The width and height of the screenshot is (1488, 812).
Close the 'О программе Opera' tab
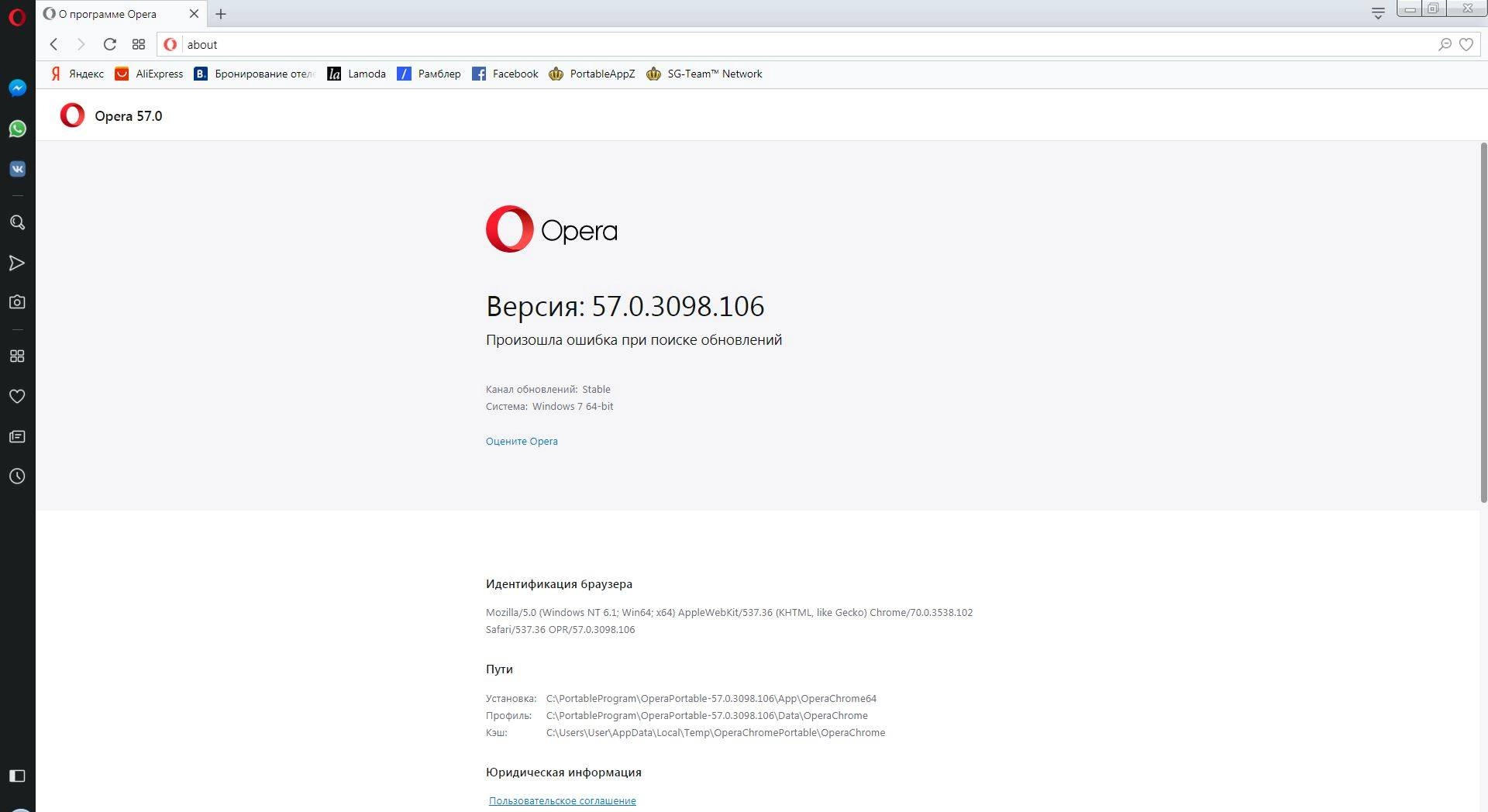pos(194,14)
